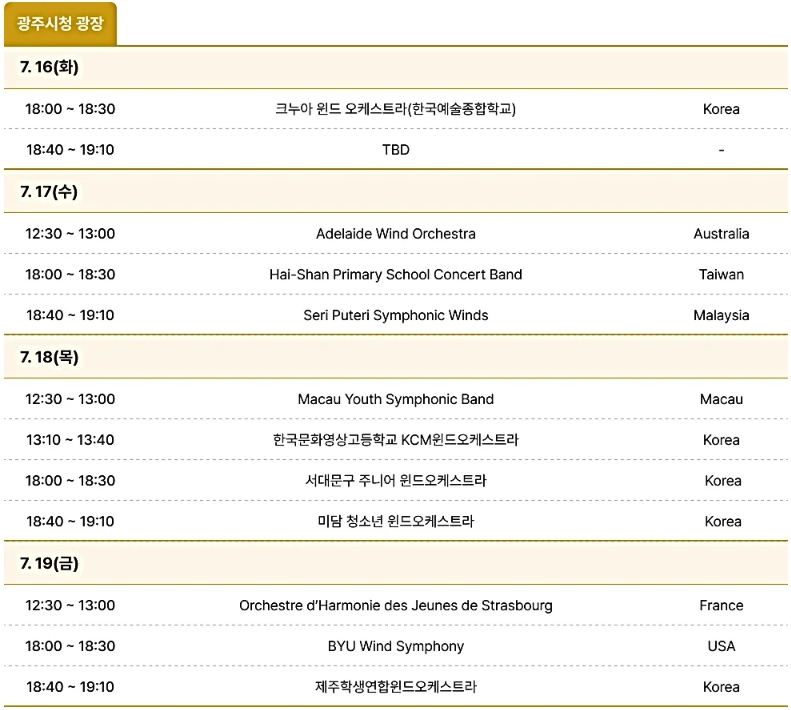Click Adelaide Wind Orchestra
Viewport: 791px width, 710px height.
pos(396,234)
